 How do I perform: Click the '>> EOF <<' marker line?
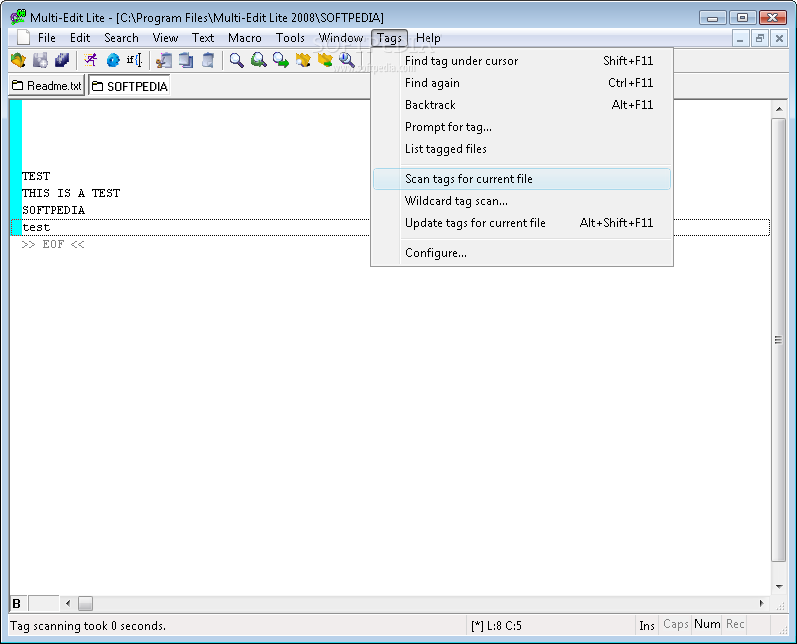click(x=53, y=244)
